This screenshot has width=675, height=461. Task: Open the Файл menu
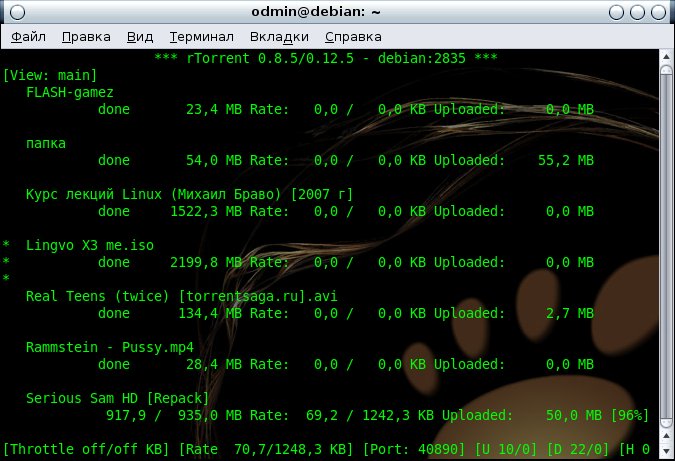tap(28, 37)
